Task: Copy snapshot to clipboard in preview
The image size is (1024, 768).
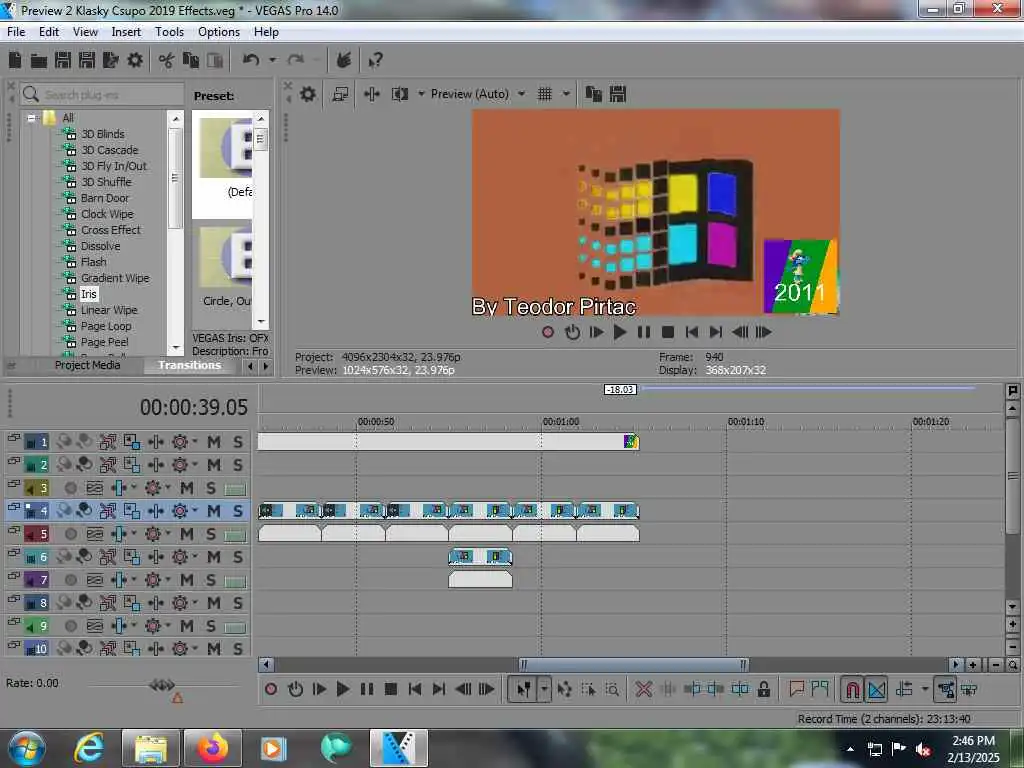Action: click(x=594, y=94)
